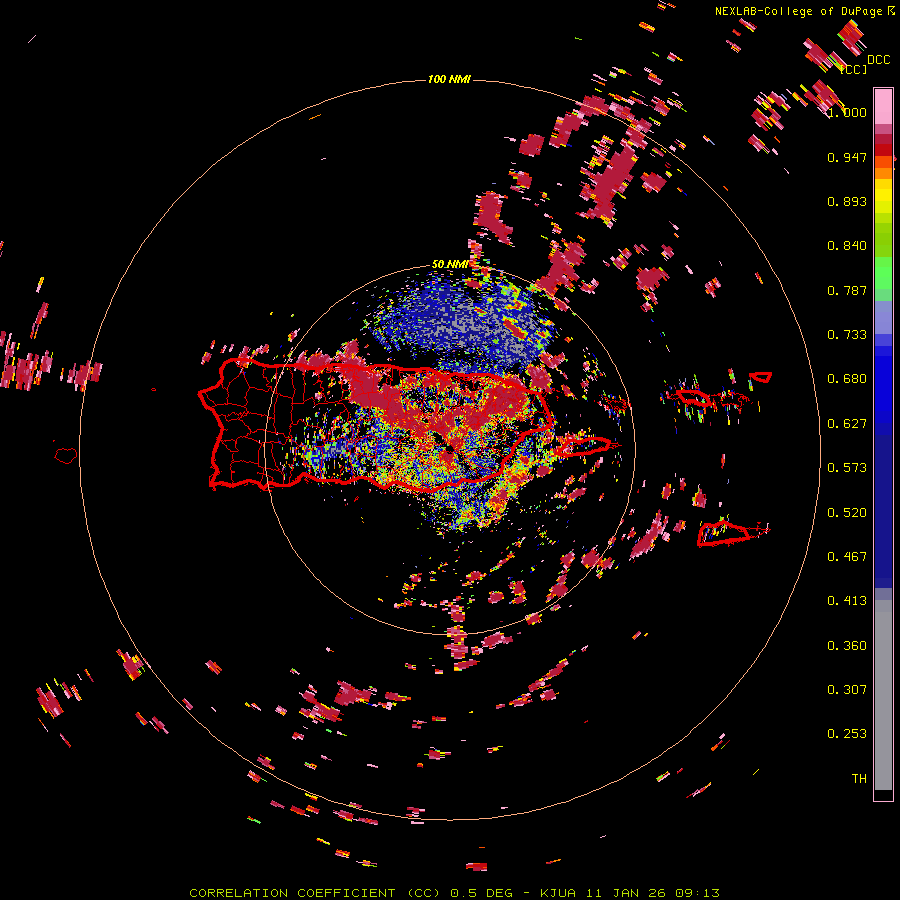This screenshot has width=900, height=900.
Task: Select the 0.893 color scale value
Action: coord(847,201)
